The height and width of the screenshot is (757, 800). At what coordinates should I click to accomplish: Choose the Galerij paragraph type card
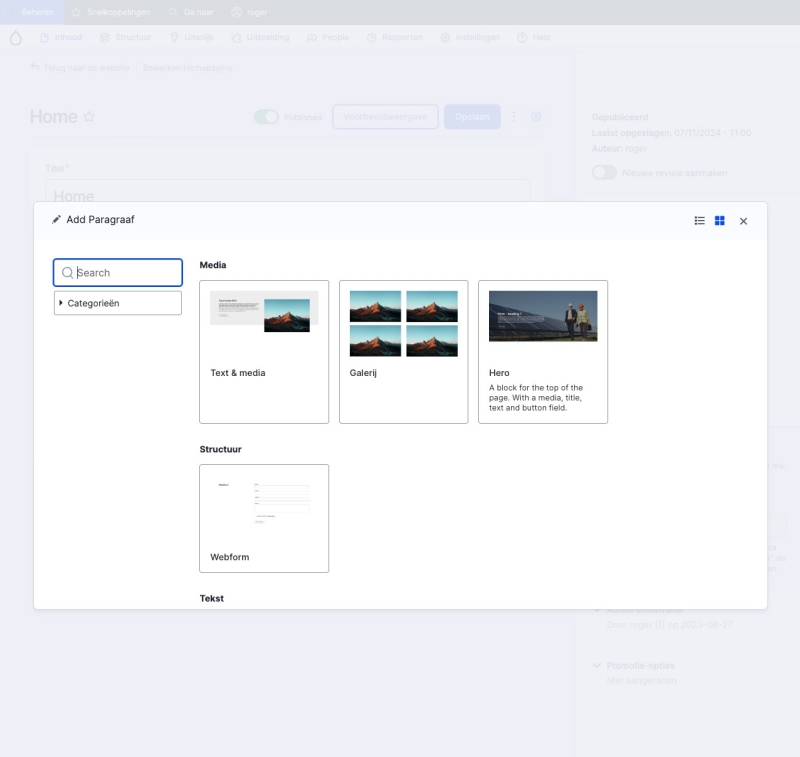pos(403,352)
